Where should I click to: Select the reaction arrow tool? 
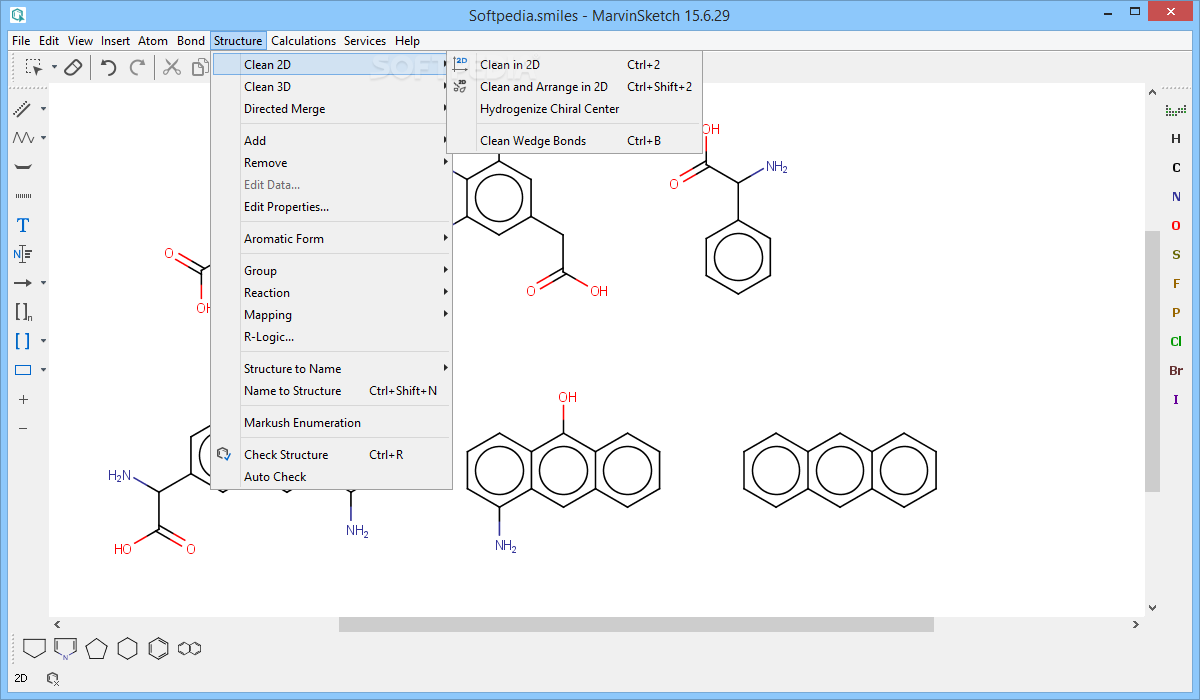coord(23,283)
